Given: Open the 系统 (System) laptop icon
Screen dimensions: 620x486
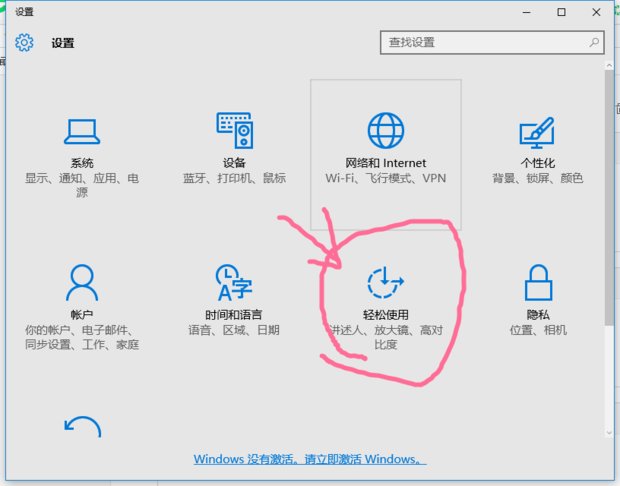Looking at the screenshot, I should pos(82,132).
